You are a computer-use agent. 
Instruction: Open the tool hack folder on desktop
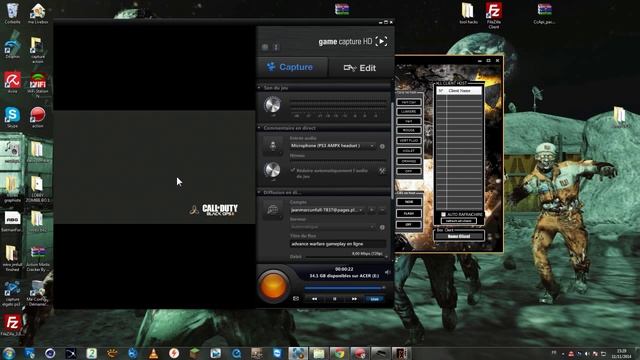click(468, 13)
